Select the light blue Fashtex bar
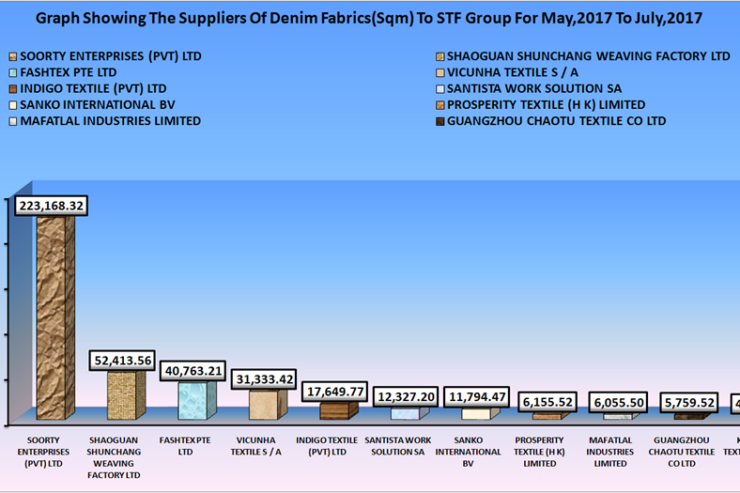740x493 pixels. click(x=197, y=401)
